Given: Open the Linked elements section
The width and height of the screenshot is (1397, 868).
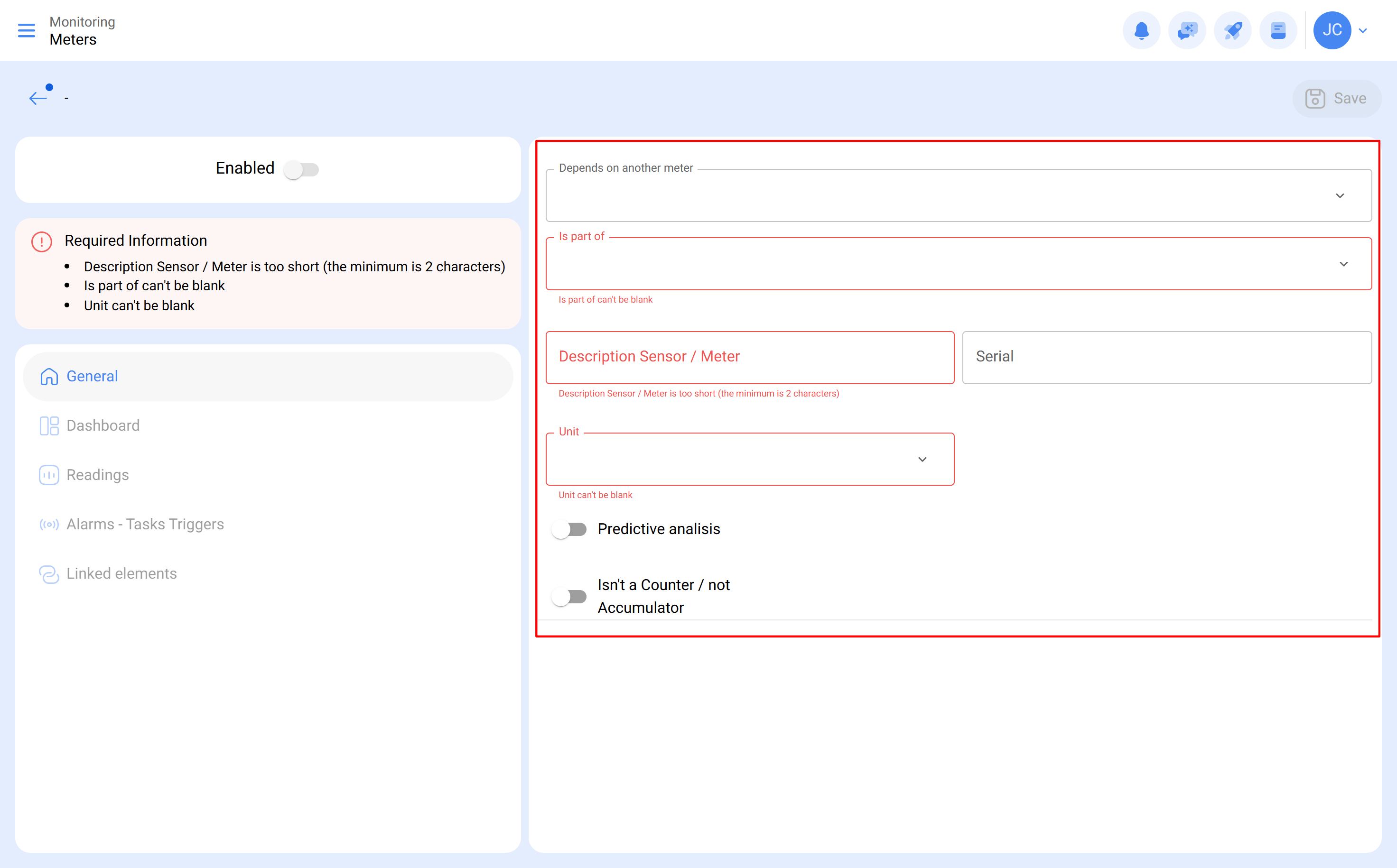Looking at the screenshot, I should point(268,574).
